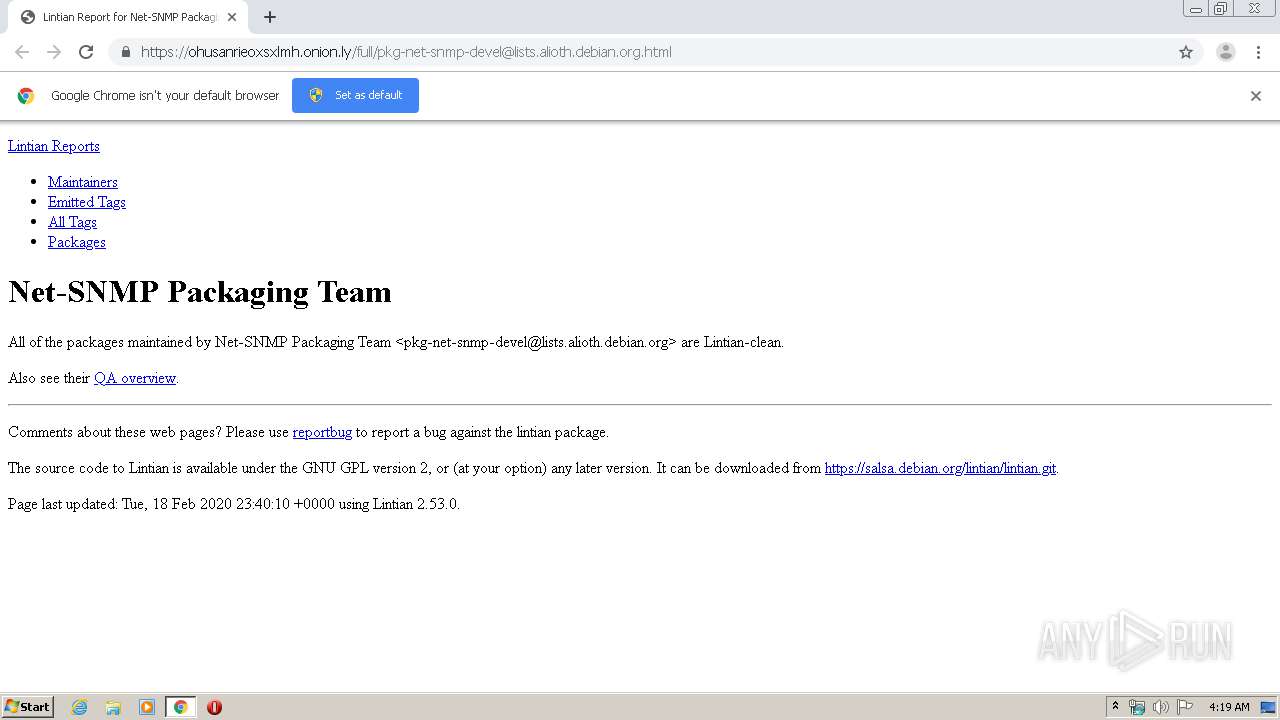Minimize the Chrome window
The image size is (1280, 720).
[x=1196, y=9]
